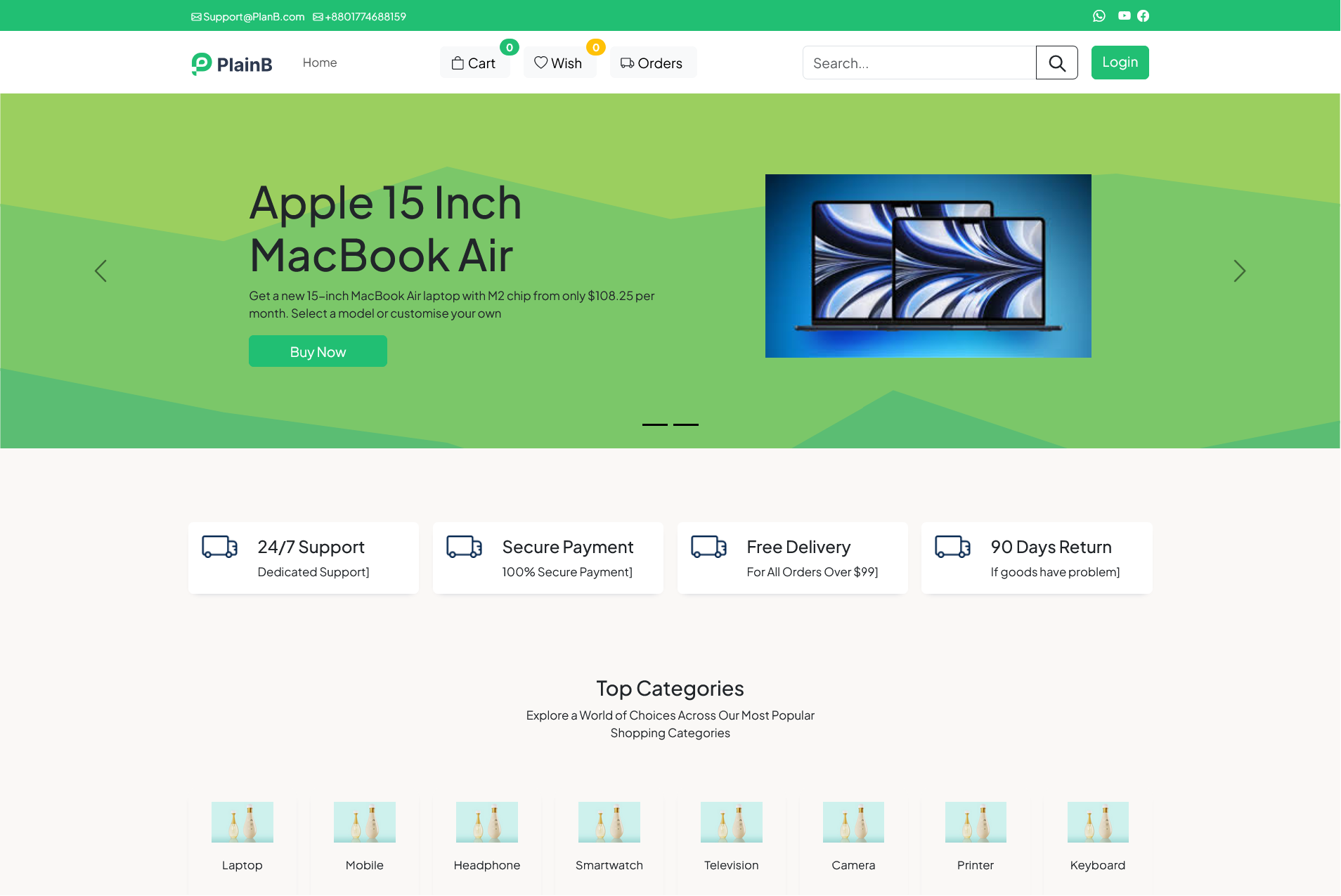Click the magnifying glass search icon

tap(1056, 63)
